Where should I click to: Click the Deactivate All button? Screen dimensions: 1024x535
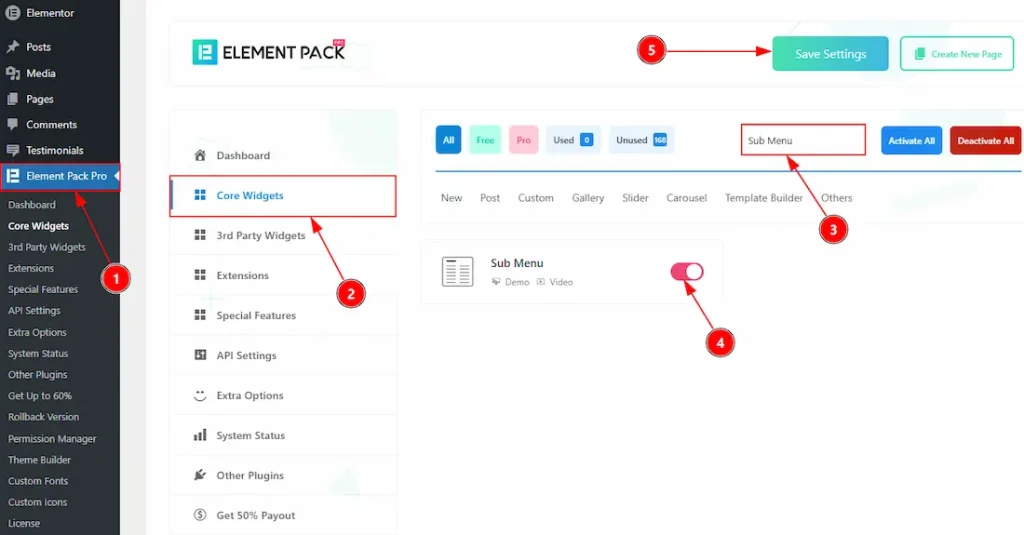[985, 140]
